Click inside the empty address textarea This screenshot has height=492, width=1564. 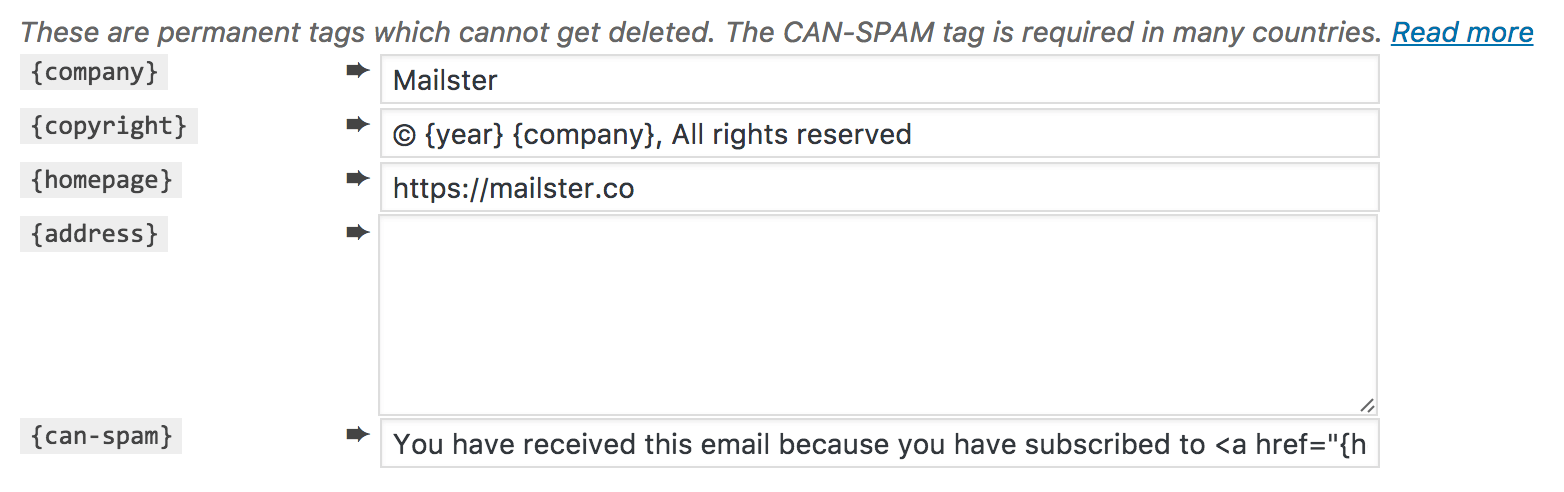(878, 315)
